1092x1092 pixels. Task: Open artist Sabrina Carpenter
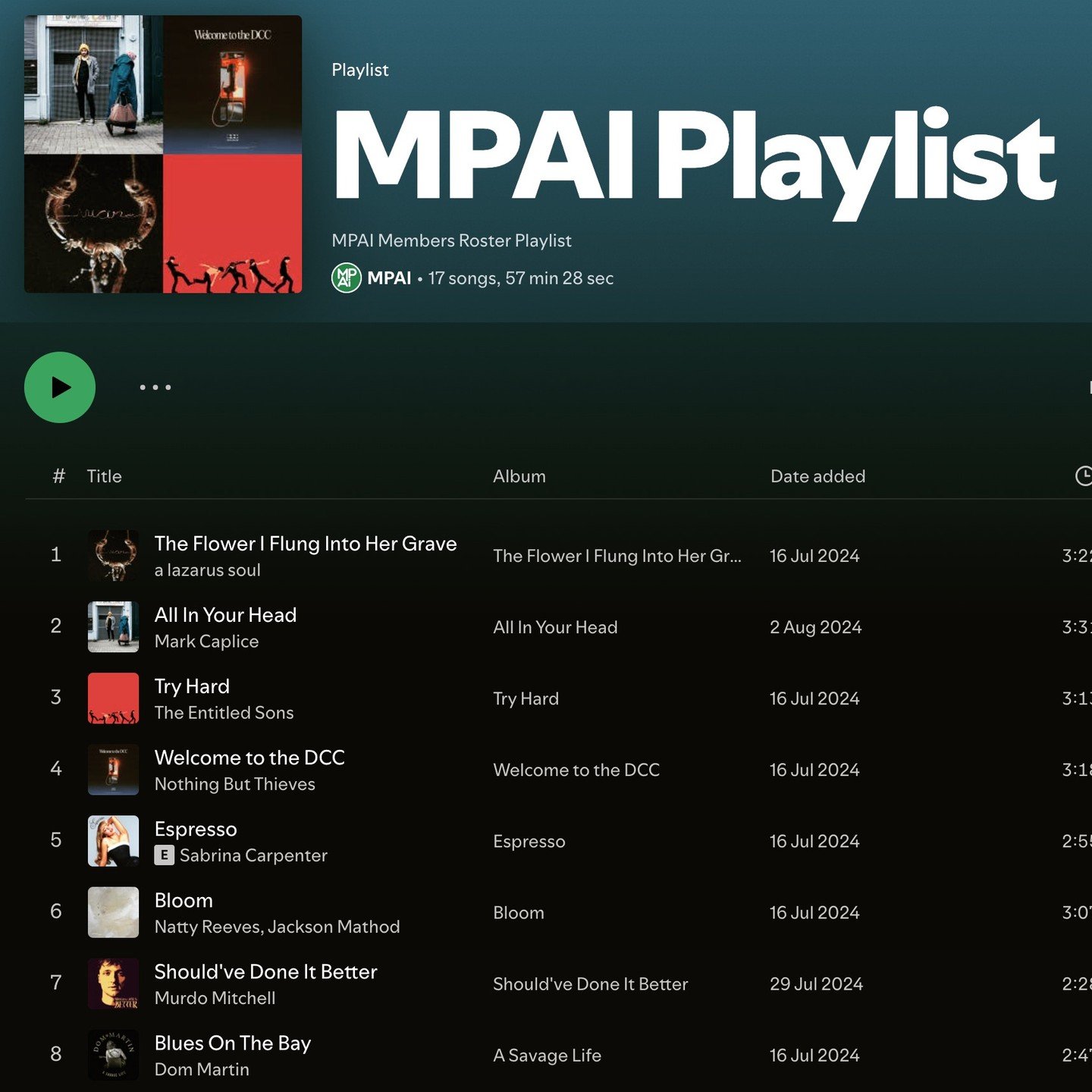point(253,855)
